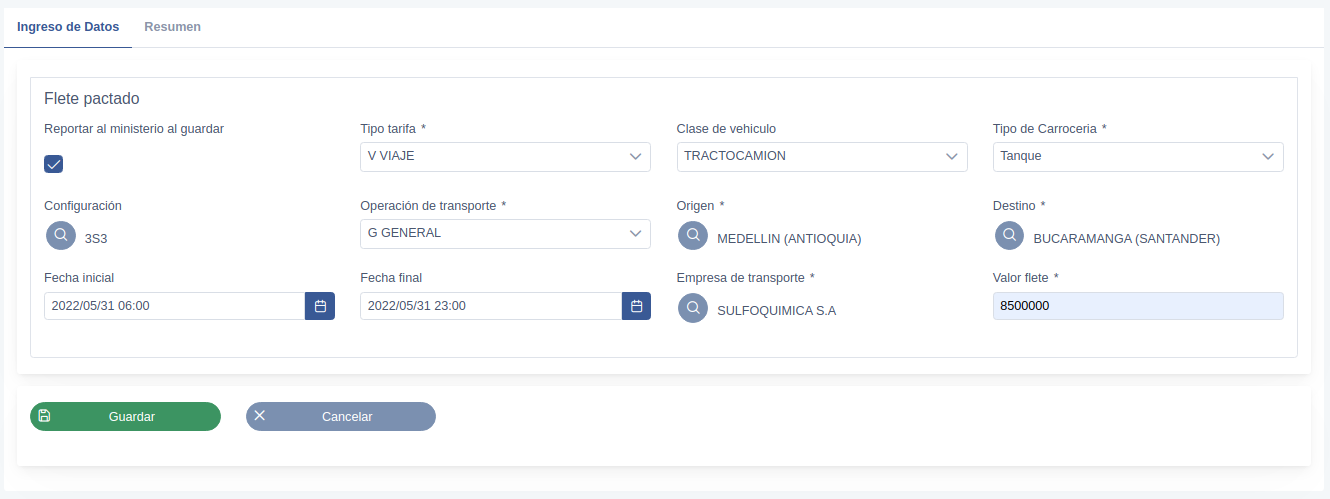
Task: Open Empresa de transporte search icon
Action: point(693,308)
